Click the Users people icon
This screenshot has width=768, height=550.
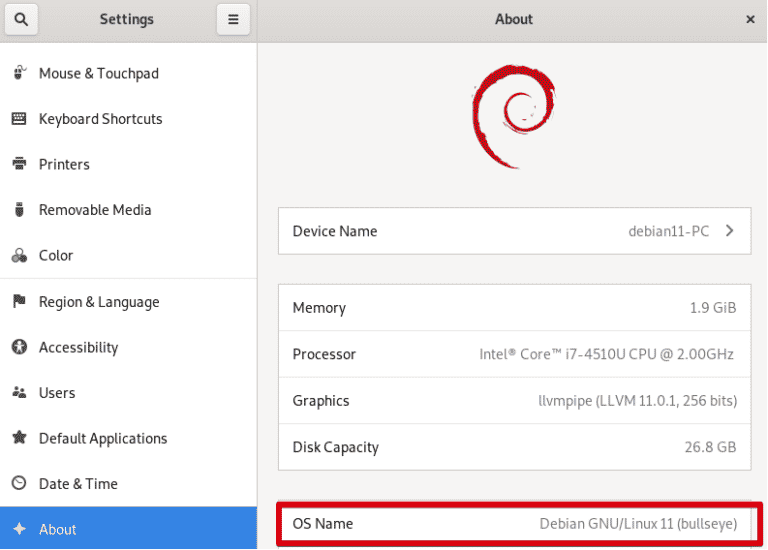[x=19, y=392]
